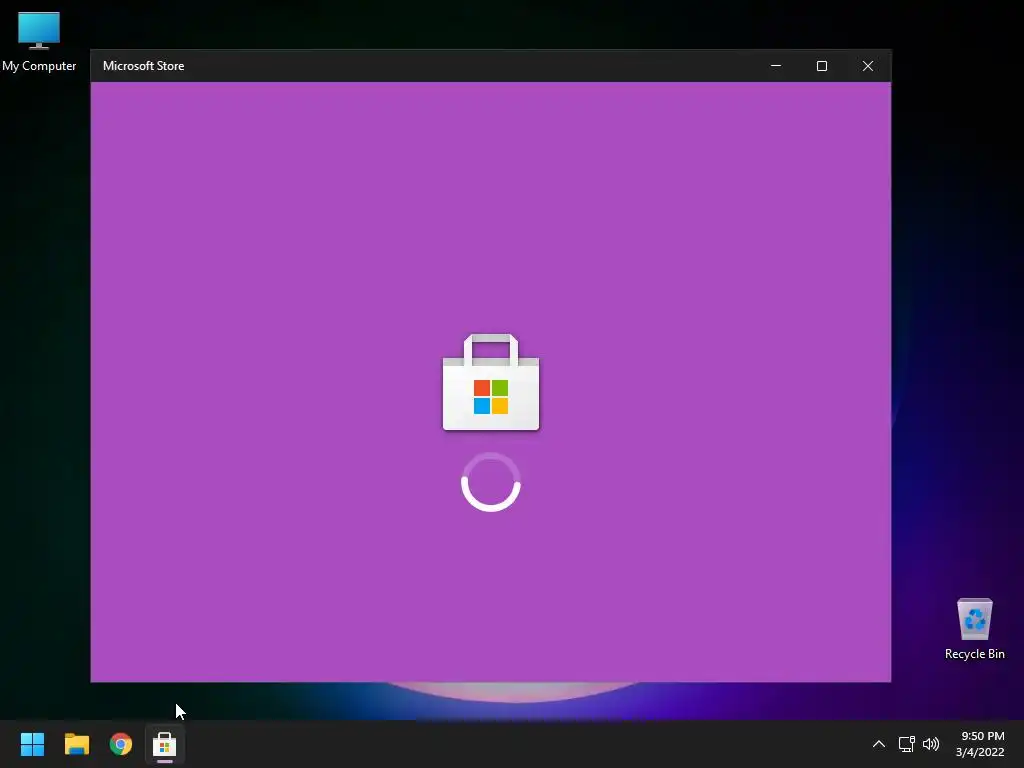Viewport: 1024px width, 768px height.
Task: Open Google Chrome from the taskbar
Action: [x=121, y=744]
